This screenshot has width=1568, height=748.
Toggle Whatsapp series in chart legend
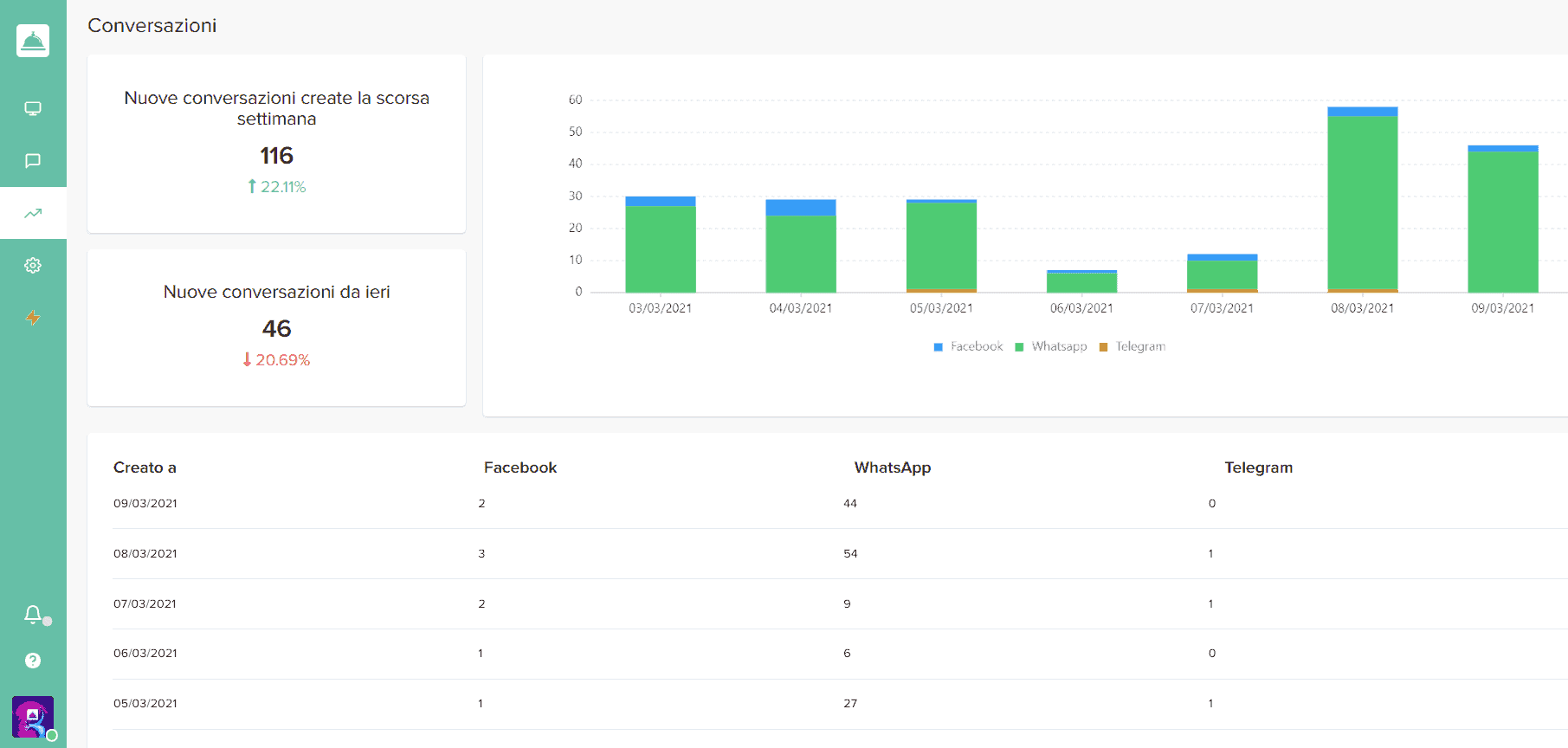click(1050, 346)
